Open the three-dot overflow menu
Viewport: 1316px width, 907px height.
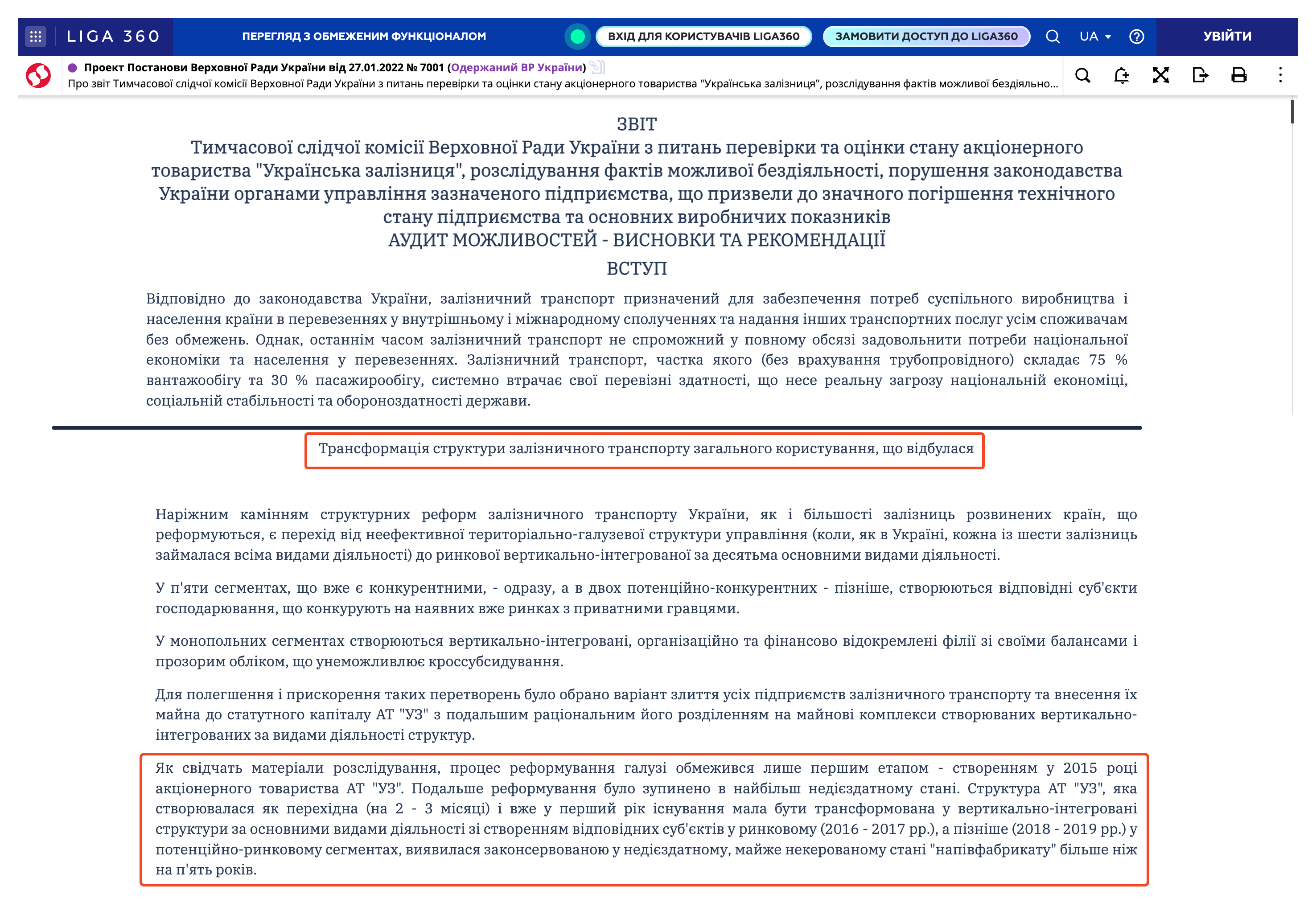click(1280, 76)
